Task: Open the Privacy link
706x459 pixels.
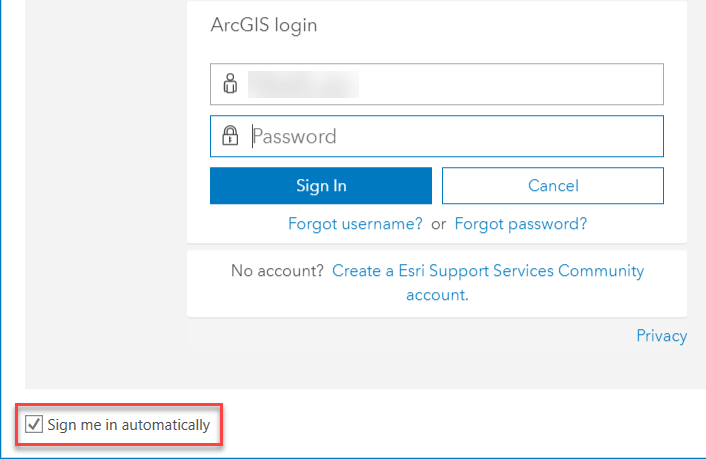Action: coord(661,336)
